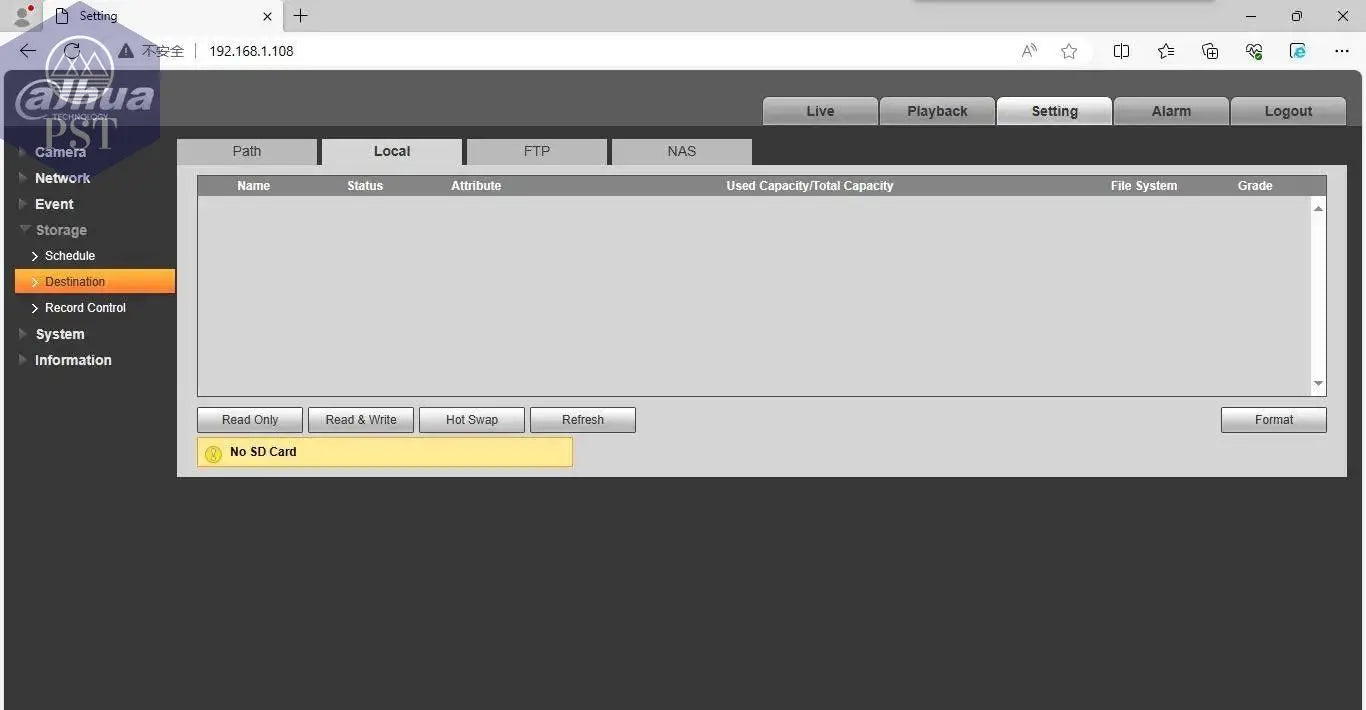
Task: Collapse the Storage menu section
Action: tap(60, 230)
